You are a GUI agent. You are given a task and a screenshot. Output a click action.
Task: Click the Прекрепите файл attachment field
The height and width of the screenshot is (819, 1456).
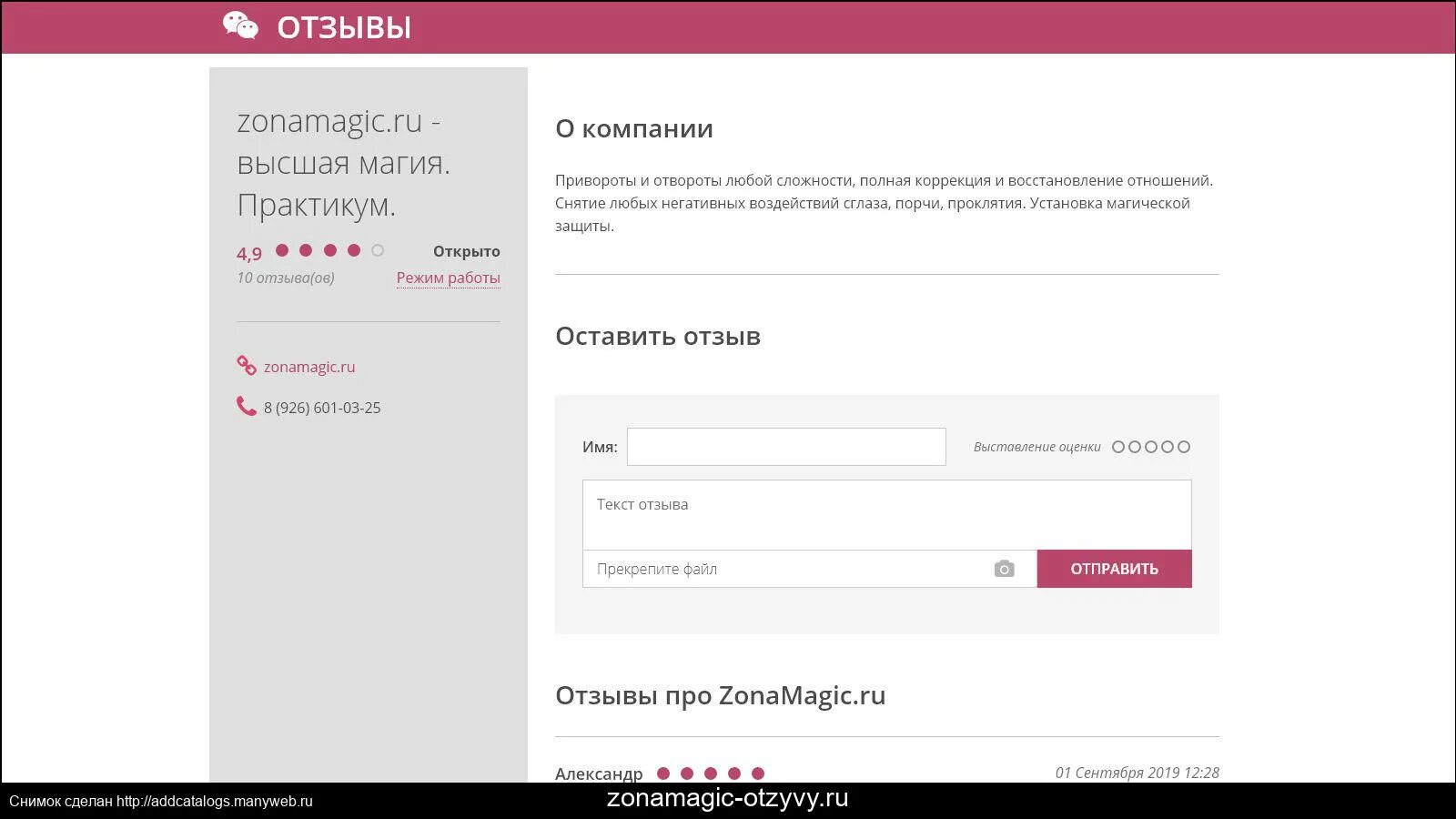(809, 569)
